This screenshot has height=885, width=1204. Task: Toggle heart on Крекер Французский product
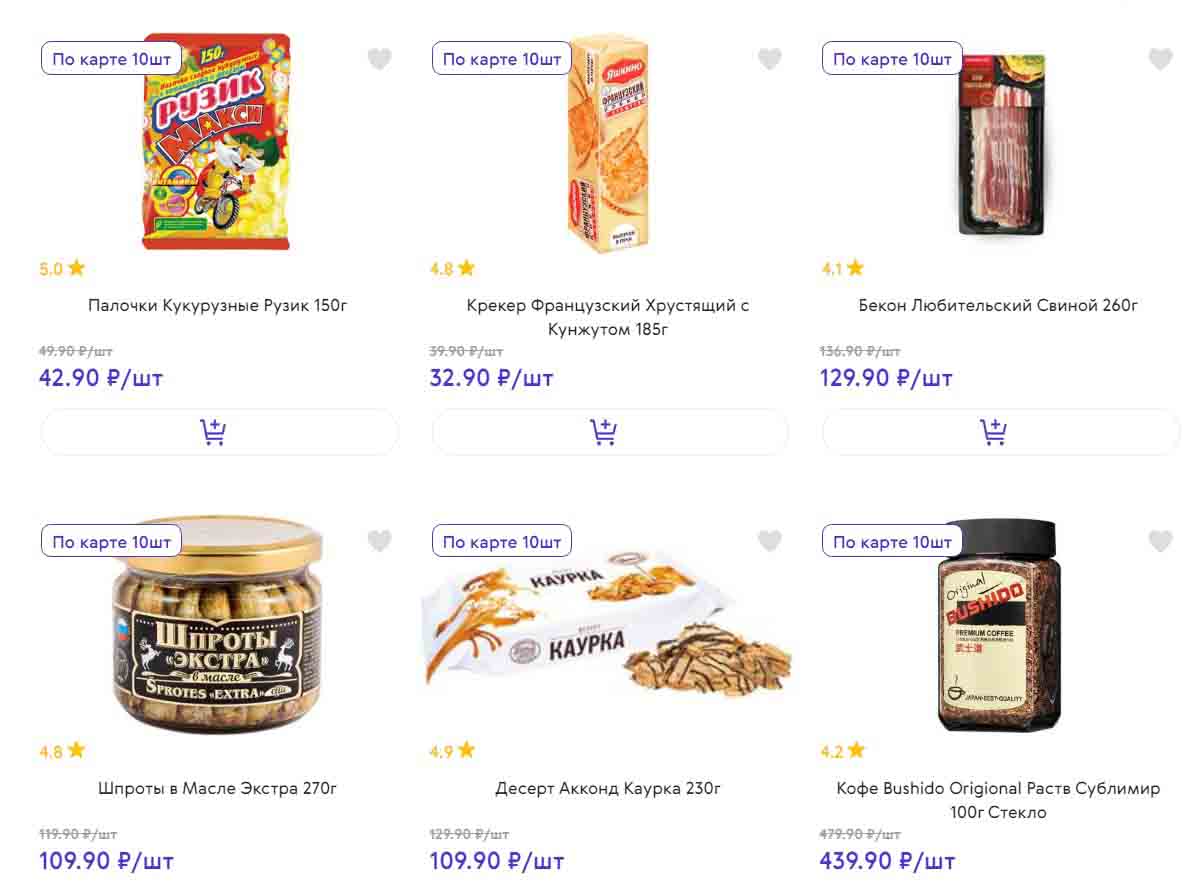[x=769, y=59]
